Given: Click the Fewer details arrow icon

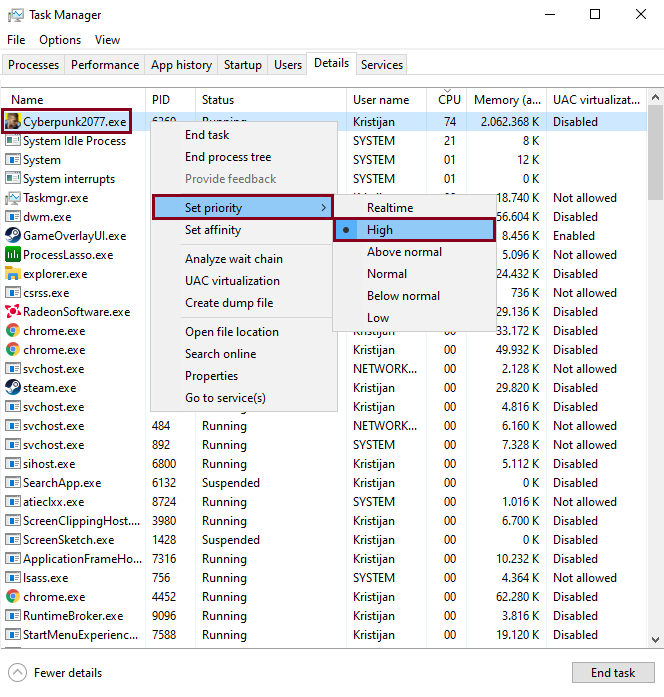Looking at the screenshot, I should tap(17, 673).
